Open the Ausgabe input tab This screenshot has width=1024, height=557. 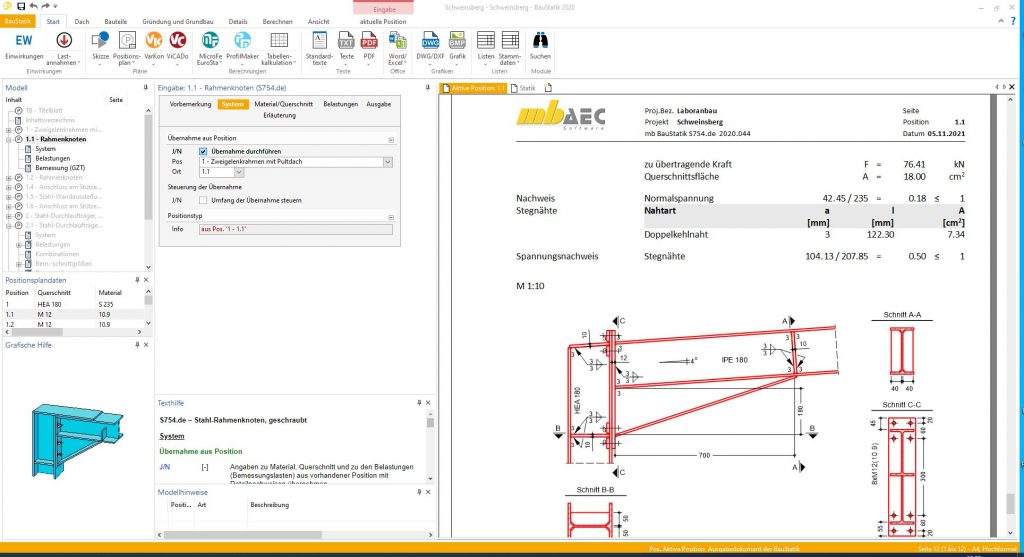click(379, 104)
